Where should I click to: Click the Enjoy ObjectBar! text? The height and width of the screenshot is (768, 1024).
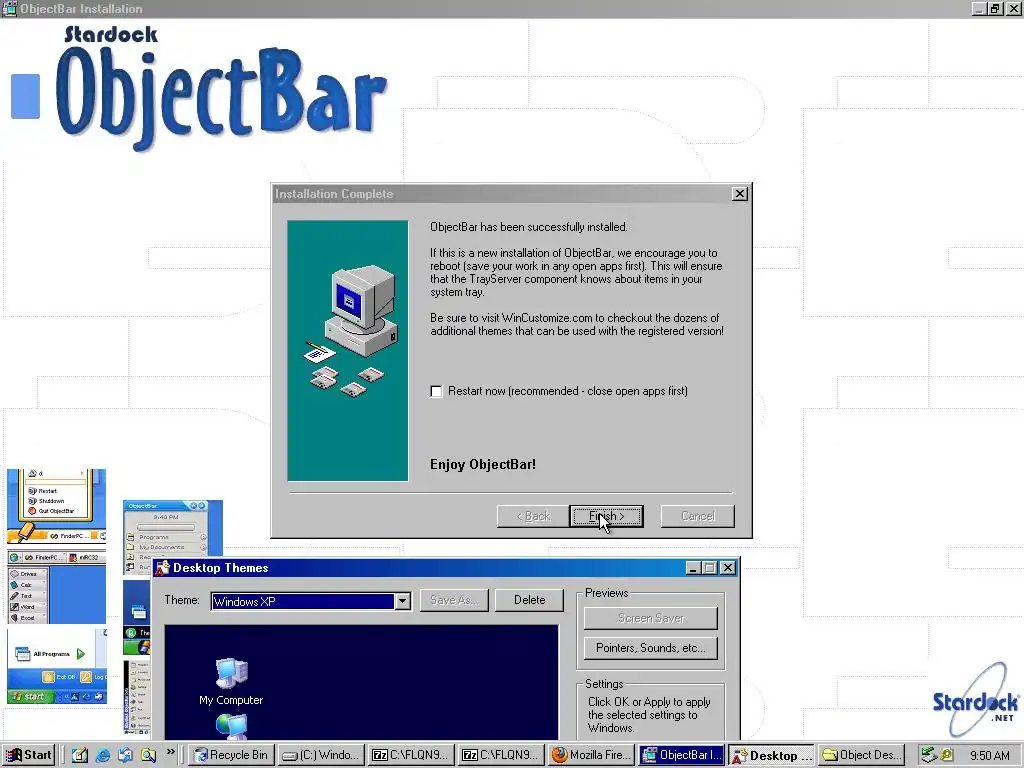pos(483,464)
